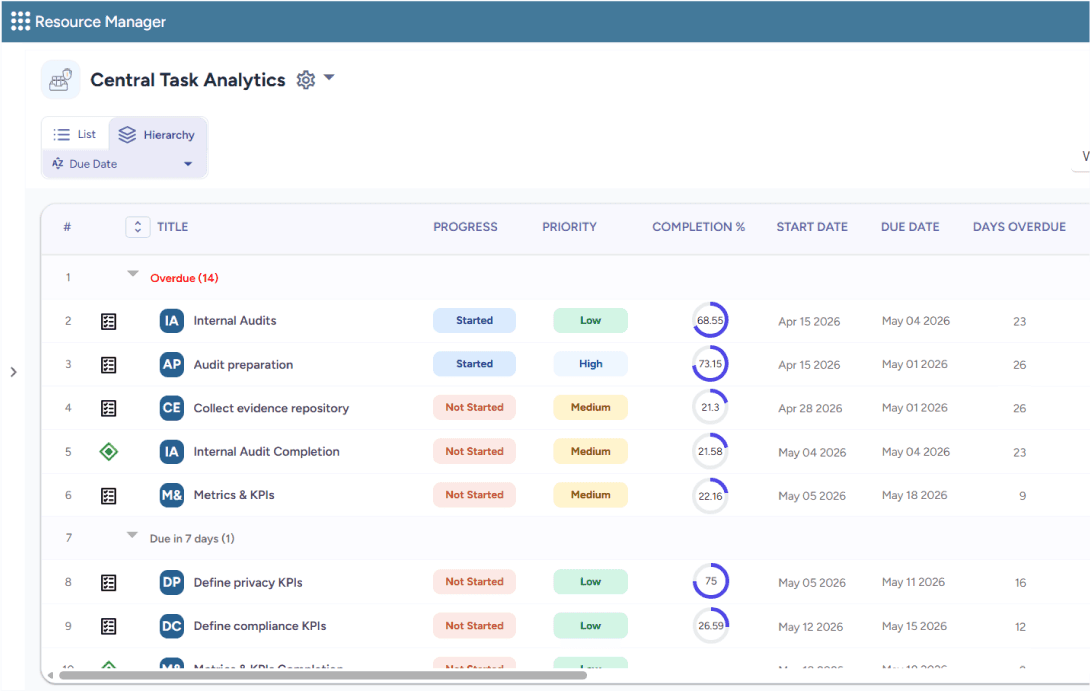Screen dimensions: 1090x691
Task: Open the app launcher grid icon
Action: (x=20, y=22)
